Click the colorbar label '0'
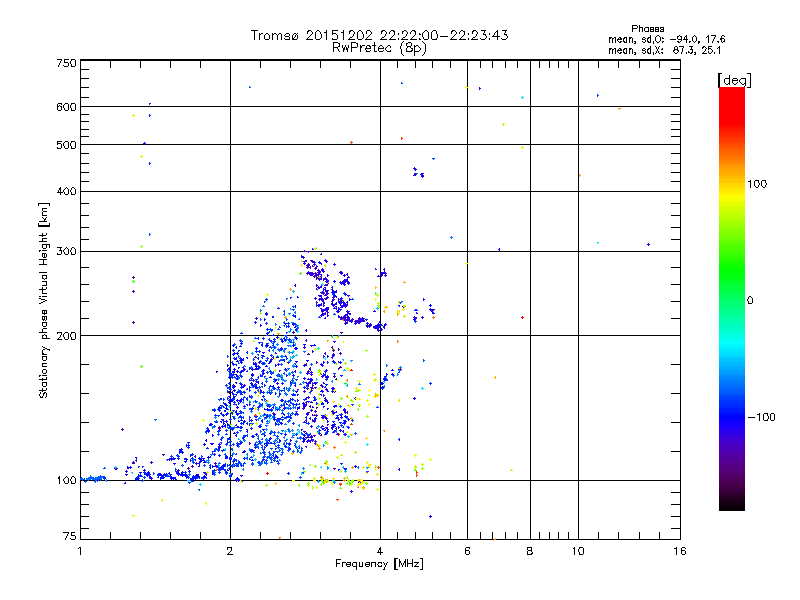Screen dimensions: 800x600 [x=749, y=301]
